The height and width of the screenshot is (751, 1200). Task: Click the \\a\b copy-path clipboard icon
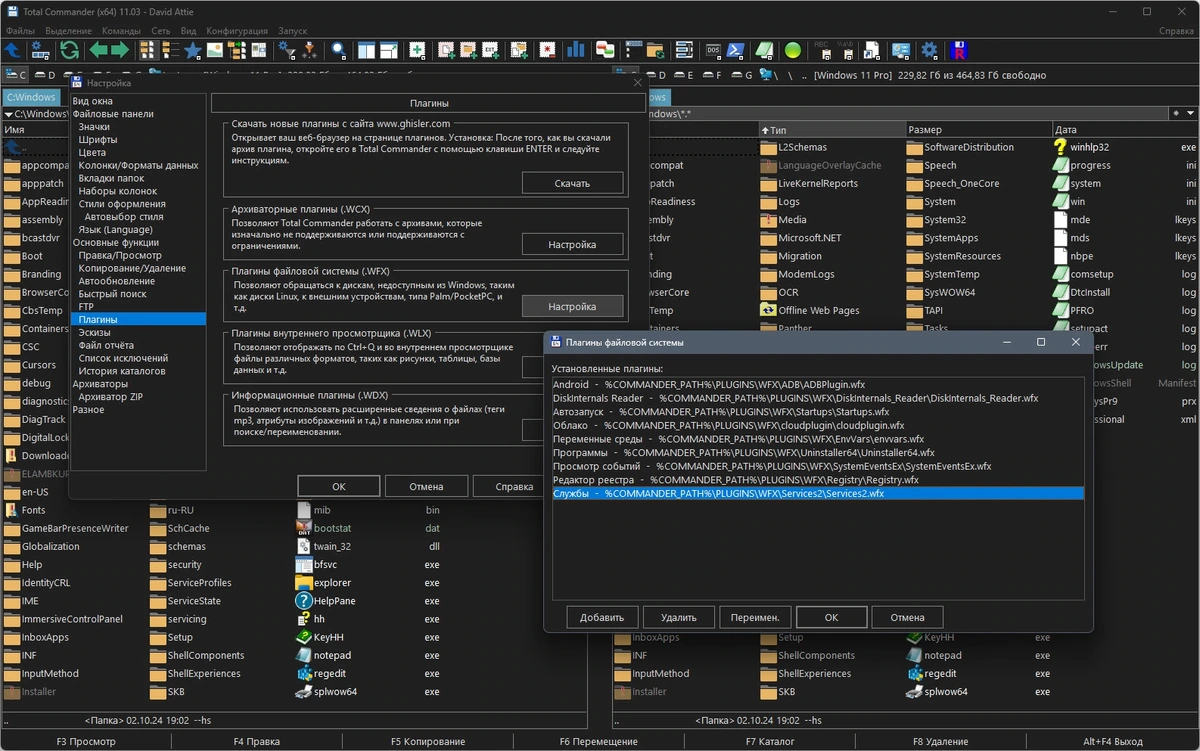[x=845, y=50]
